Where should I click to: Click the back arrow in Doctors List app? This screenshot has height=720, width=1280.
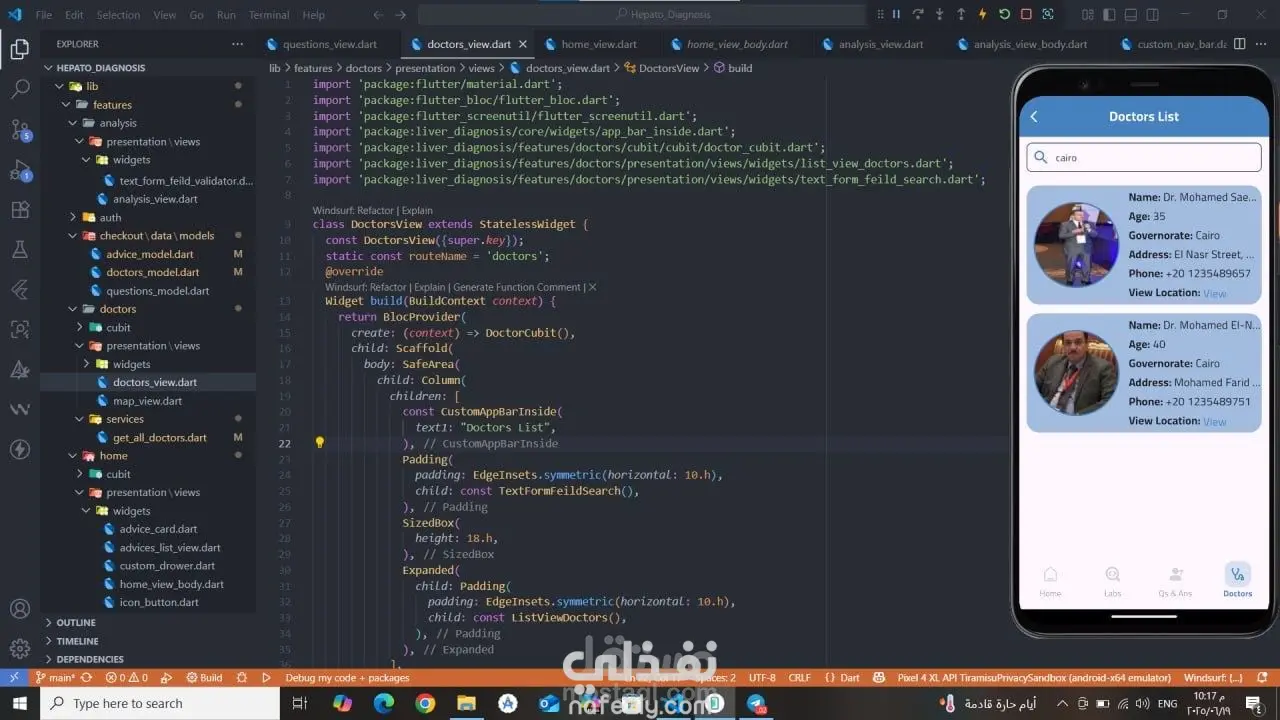(x=1035, y=116)
